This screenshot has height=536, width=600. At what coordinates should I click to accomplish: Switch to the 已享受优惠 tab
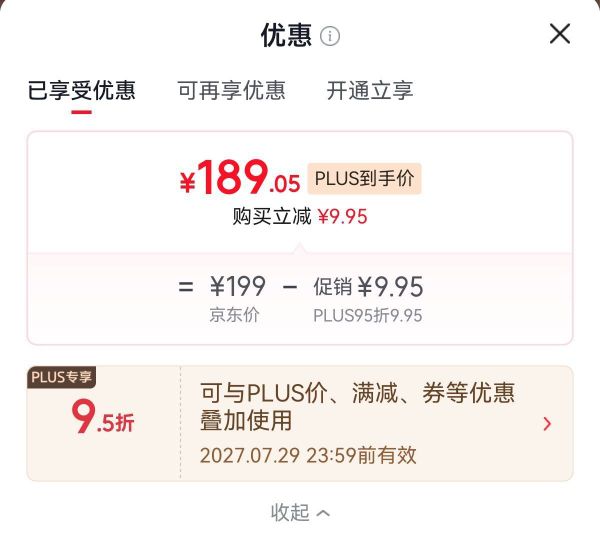click(x=82, y=90)
